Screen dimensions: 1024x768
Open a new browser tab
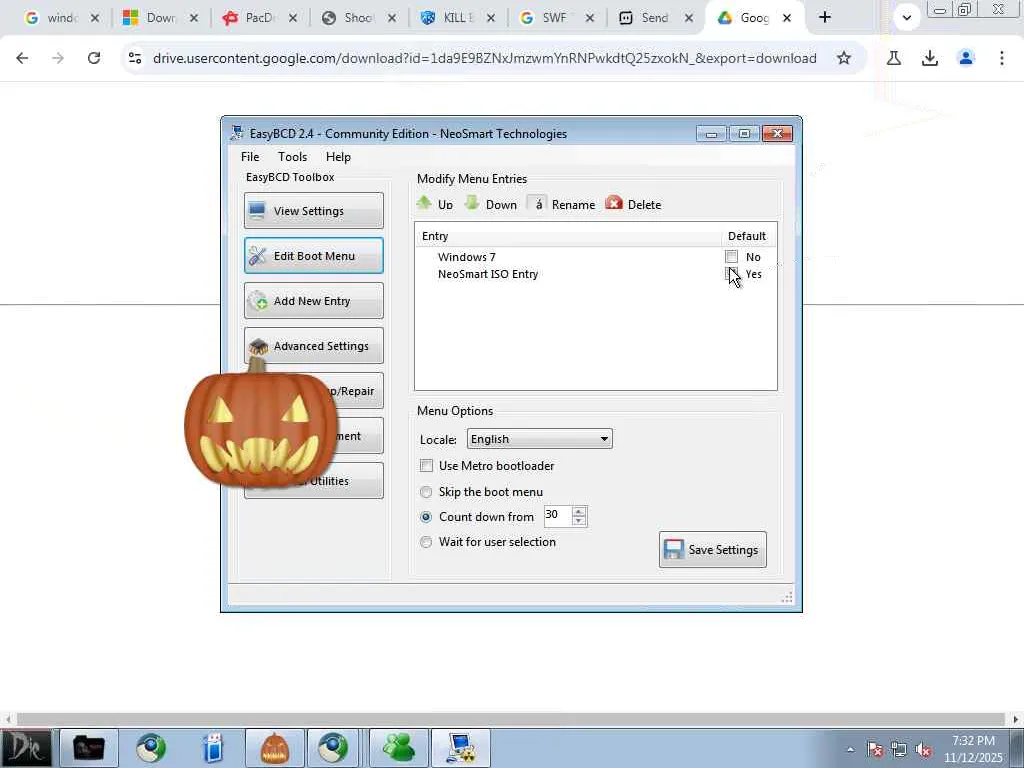pyautogui.click(x=825, y=18)
